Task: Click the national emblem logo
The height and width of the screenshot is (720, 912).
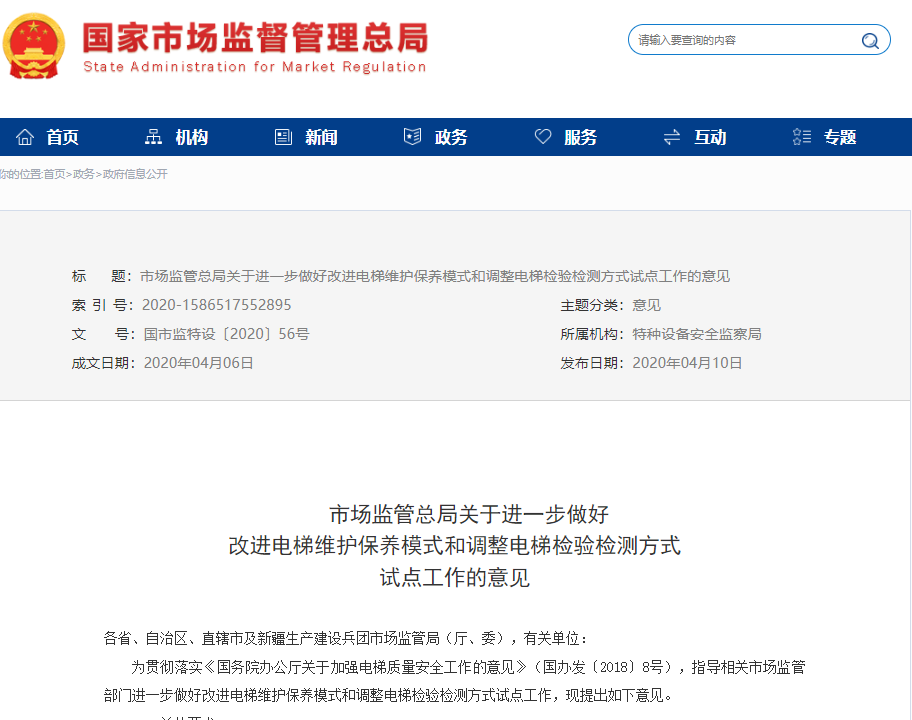Action: tap(35, 45)
